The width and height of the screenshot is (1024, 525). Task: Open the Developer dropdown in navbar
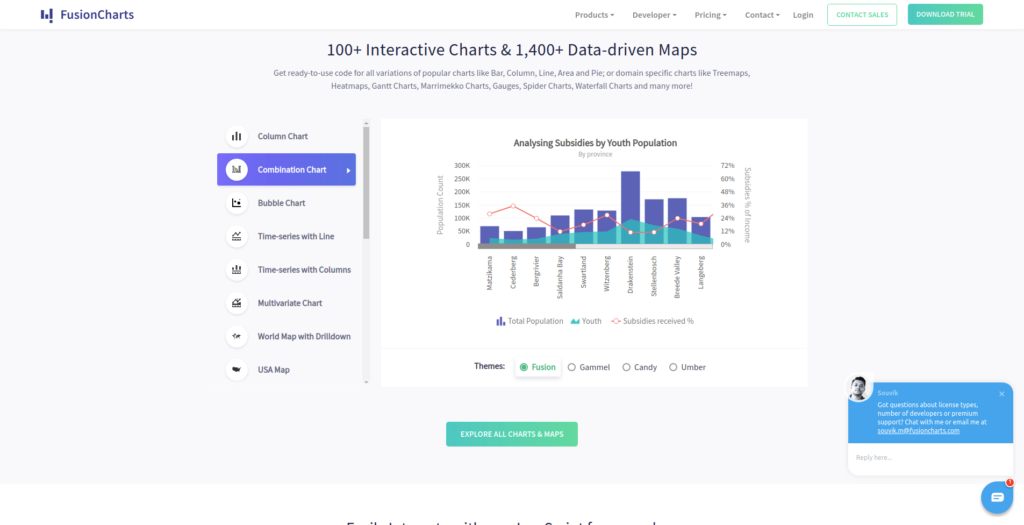(x=654, y=15)
